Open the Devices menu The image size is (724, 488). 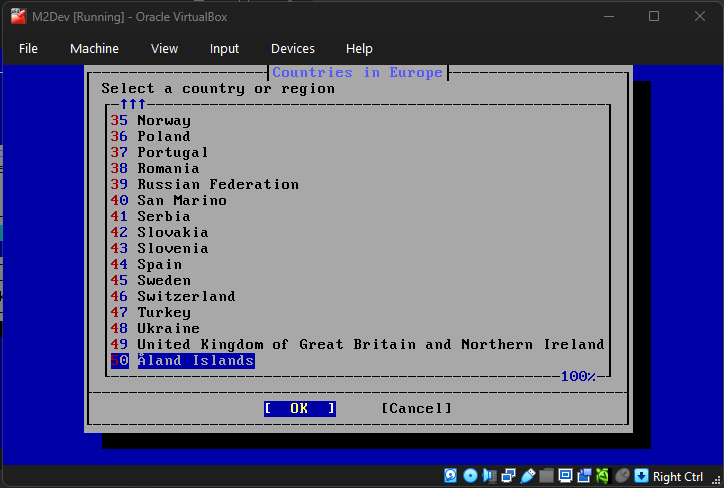[292, 48]
